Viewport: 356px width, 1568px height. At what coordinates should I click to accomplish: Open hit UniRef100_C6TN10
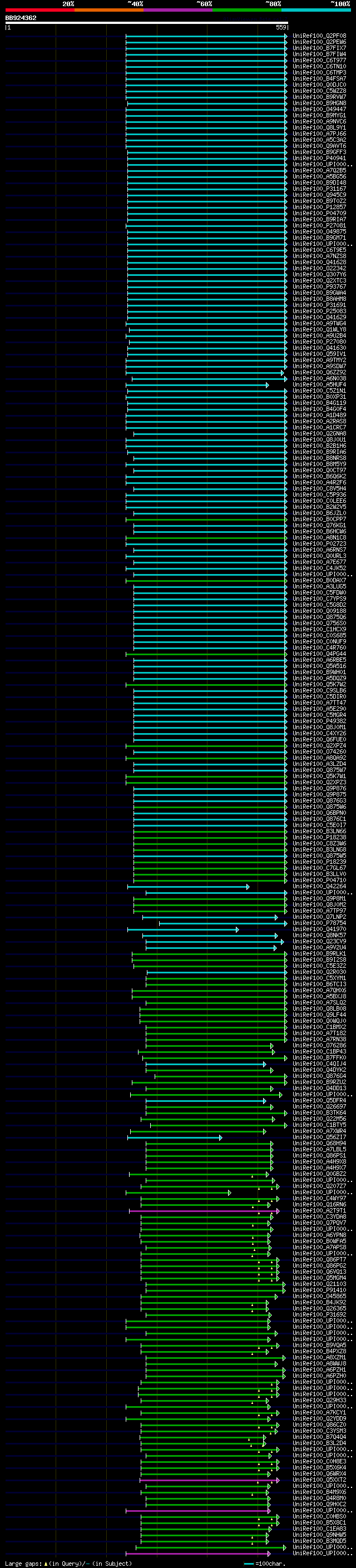pos(319,66)
